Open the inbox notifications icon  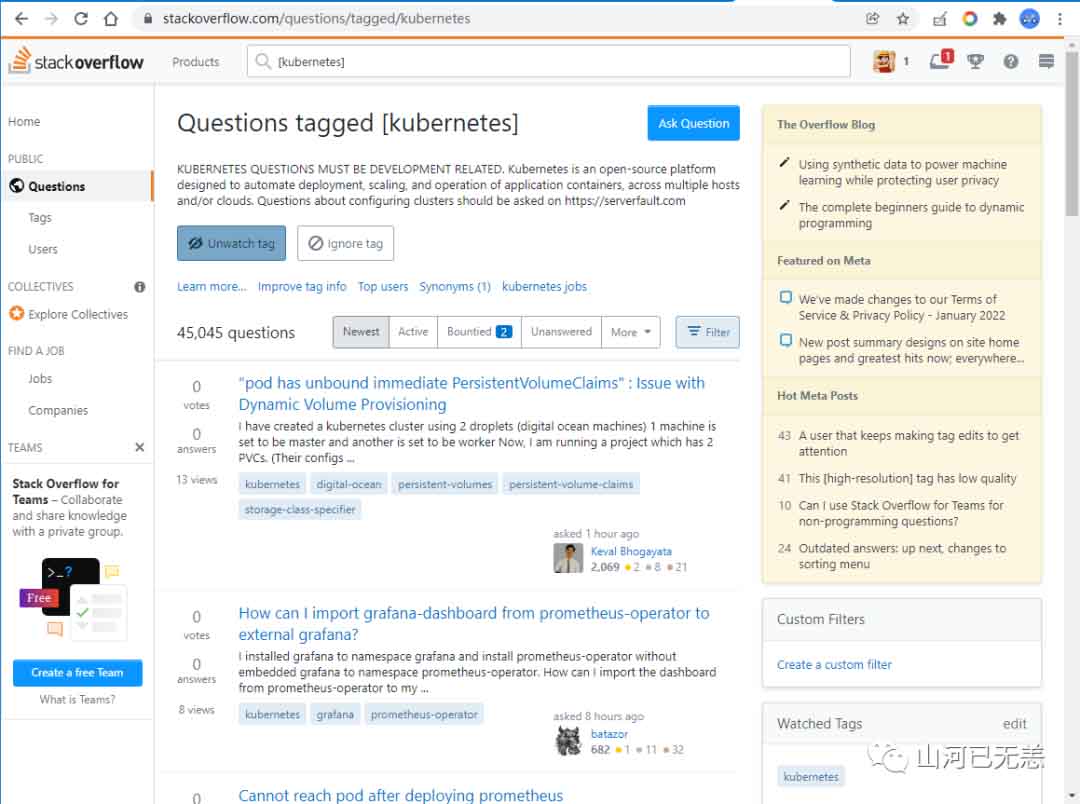click(x=941, y=60)
